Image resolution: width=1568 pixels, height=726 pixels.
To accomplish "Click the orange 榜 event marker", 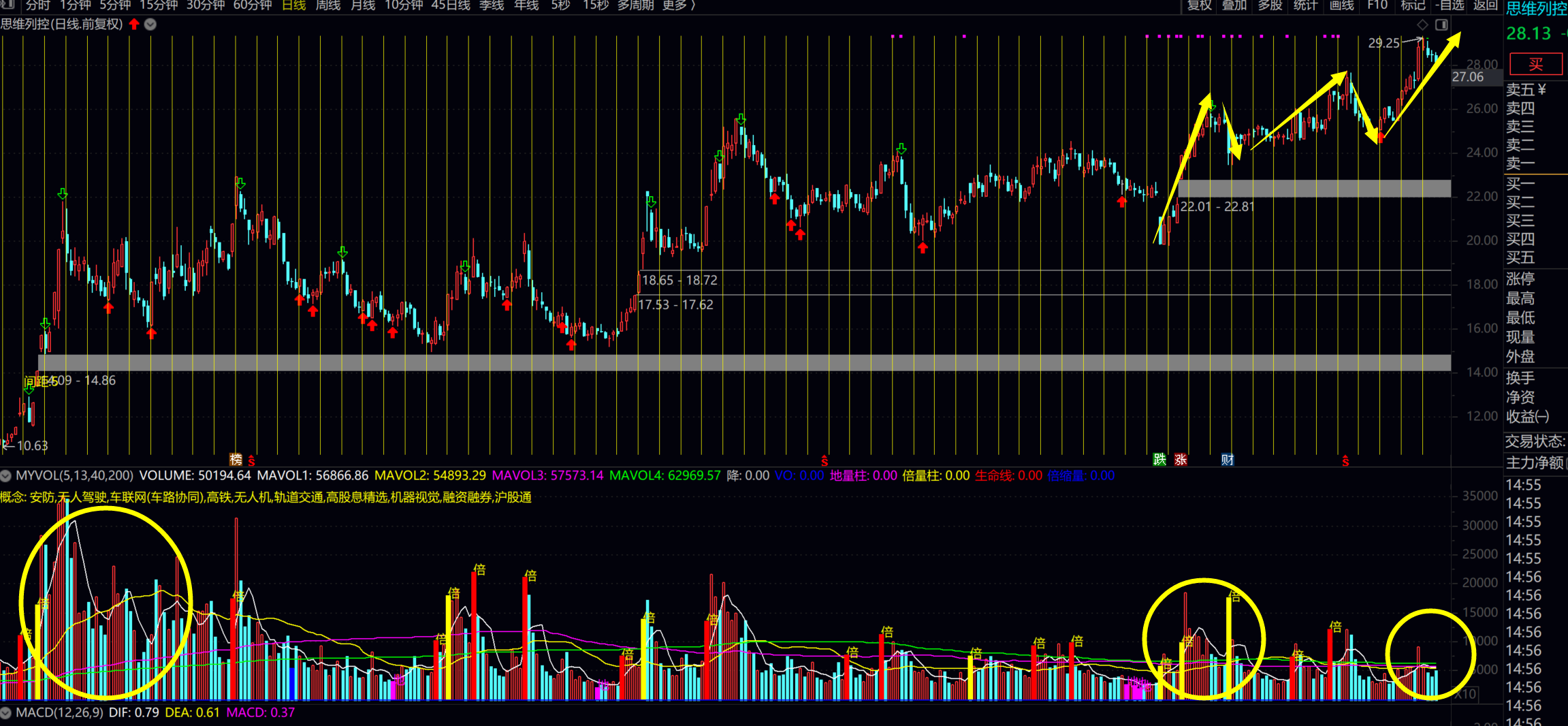I will [236, 459].
